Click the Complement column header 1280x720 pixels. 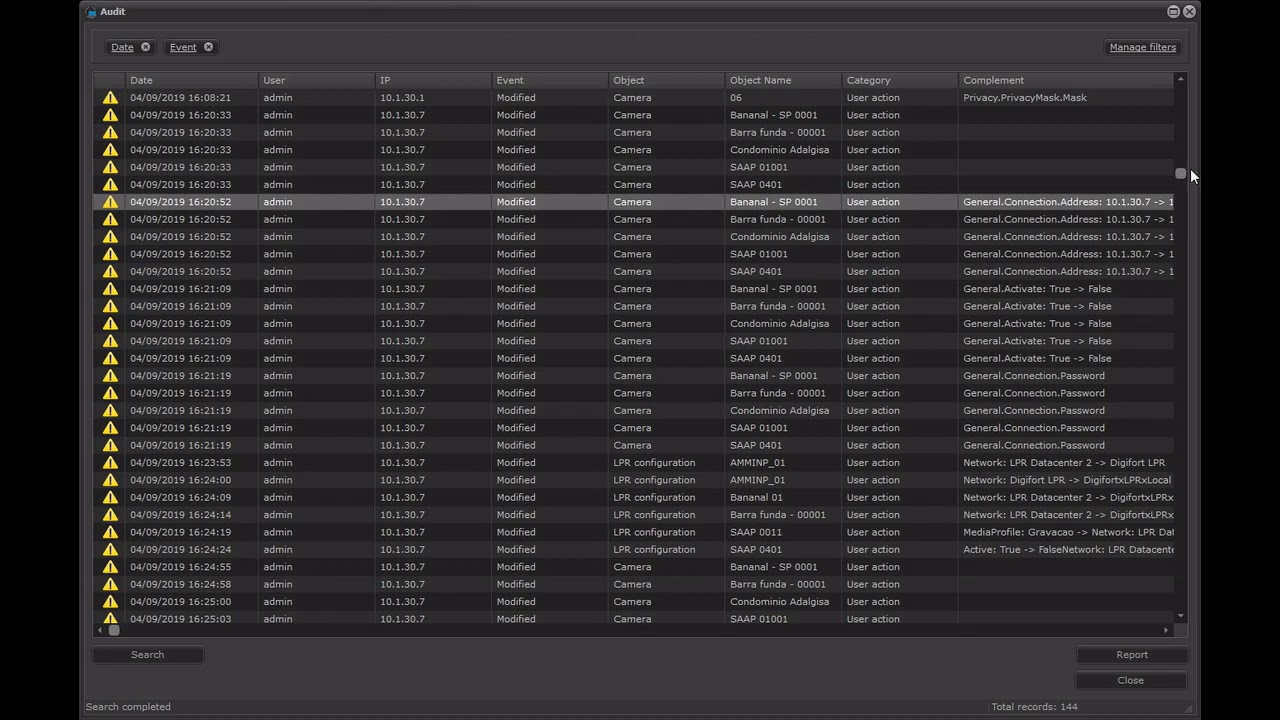tap(1066, 80)
